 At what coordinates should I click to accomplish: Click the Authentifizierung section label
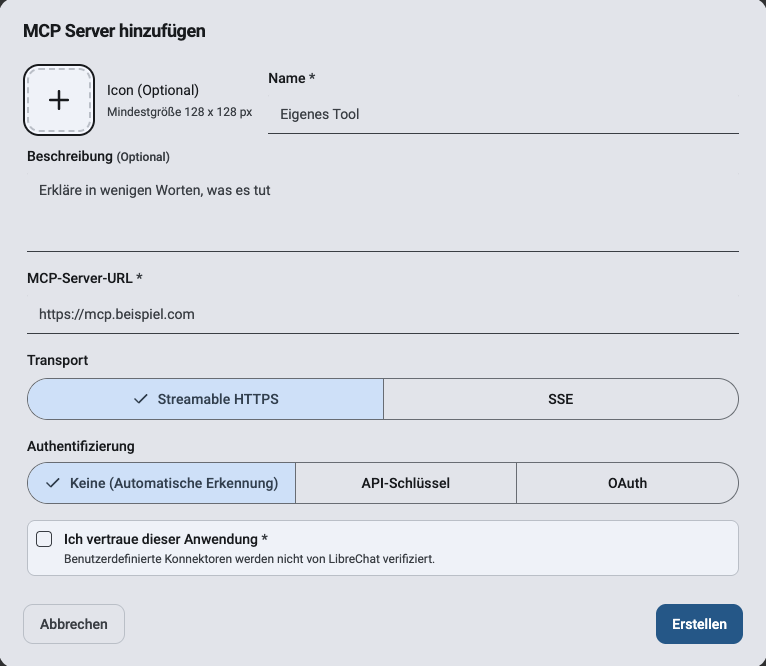pos(81,446)
